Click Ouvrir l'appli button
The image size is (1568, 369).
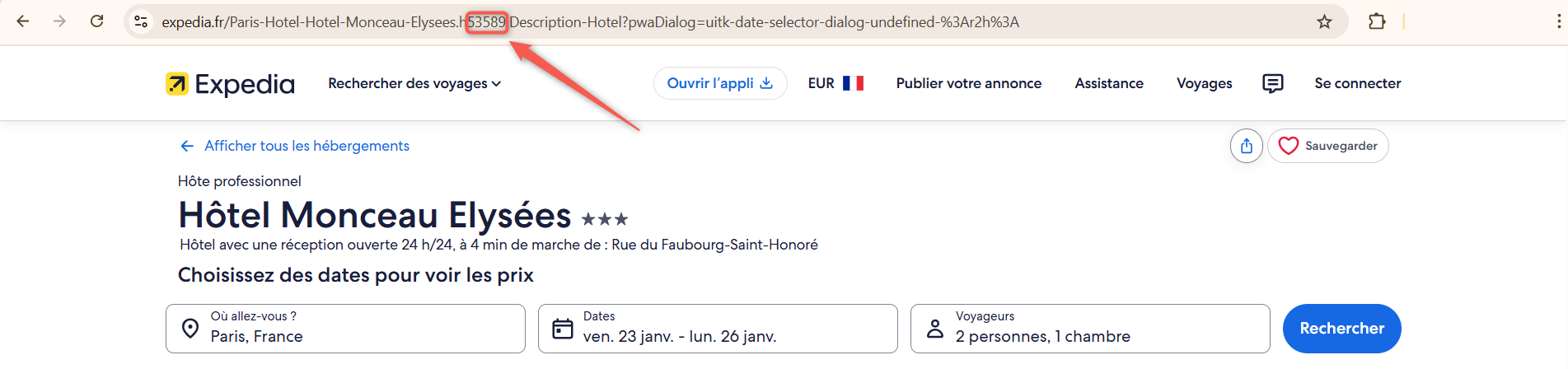coord(719,83)
